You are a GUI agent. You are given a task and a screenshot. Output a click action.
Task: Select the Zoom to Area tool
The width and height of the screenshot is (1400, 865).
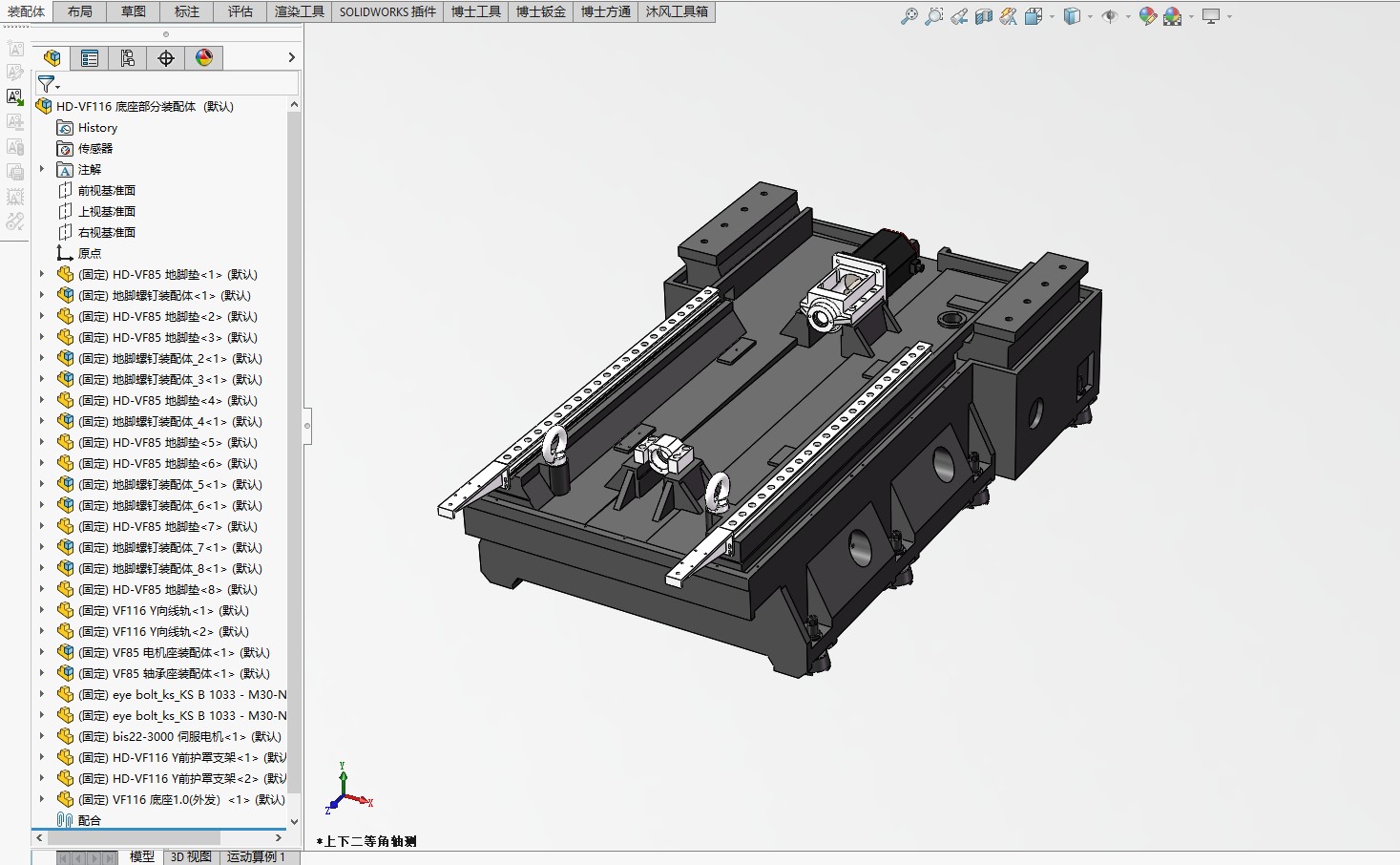[934, 16]
